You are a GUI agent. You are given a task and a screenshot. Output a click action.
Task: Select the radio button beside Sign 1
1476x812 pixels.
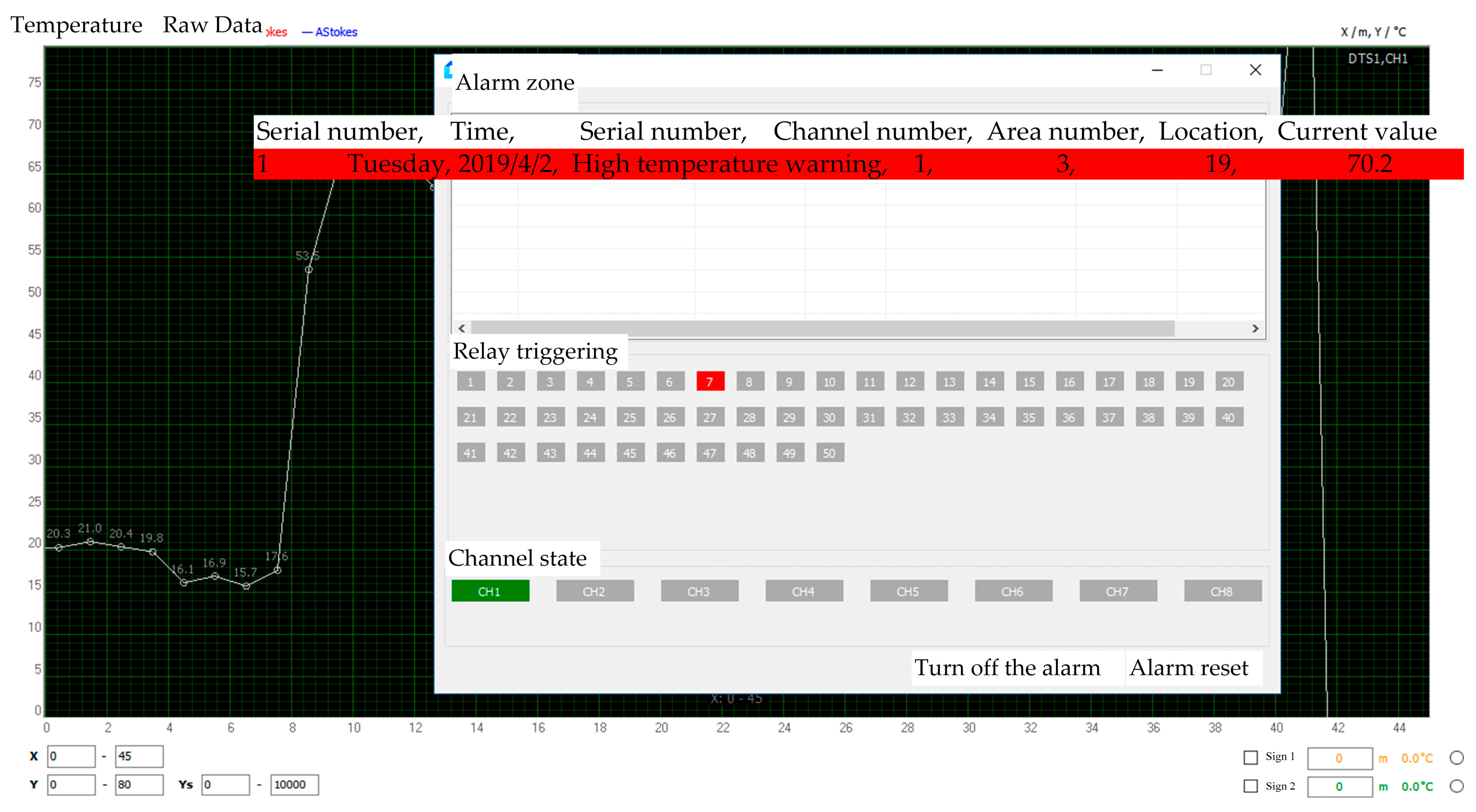tap(1457, 758)
